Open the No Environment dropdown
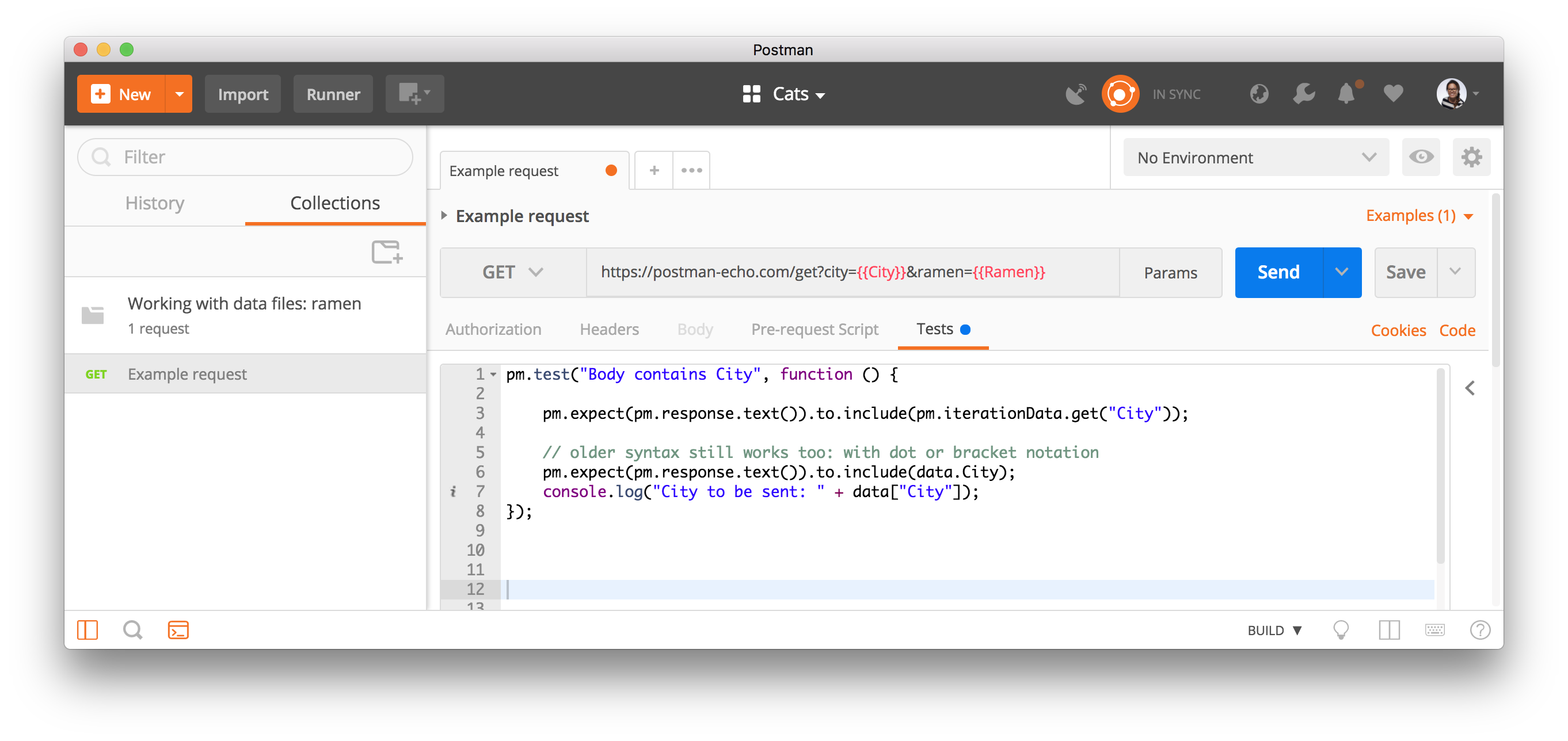 [x=1256, y=157]
